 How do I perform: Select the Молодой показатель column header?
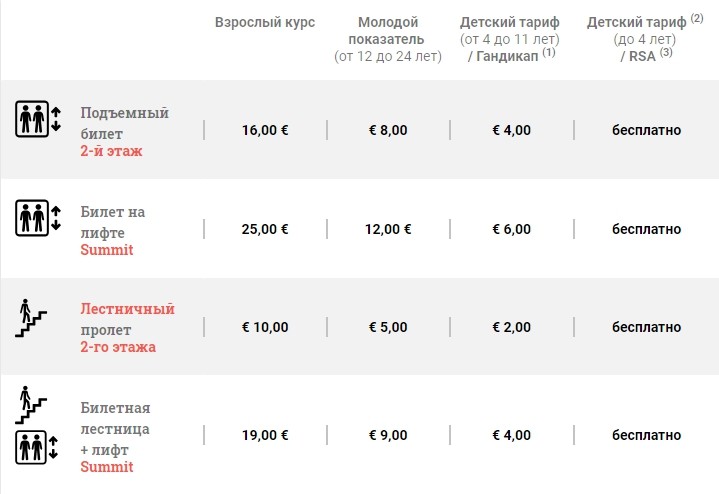pyautogui.click(x=388, y=39)
